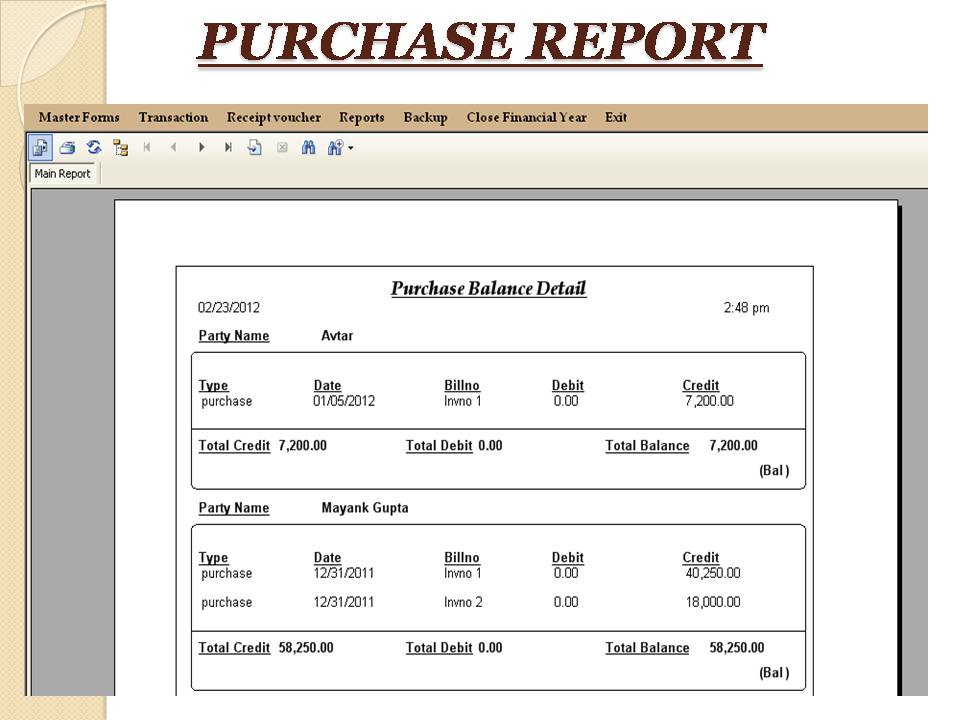Click the Exit menu item
Viewport: 960px width, 720px height.
(616, 118)
